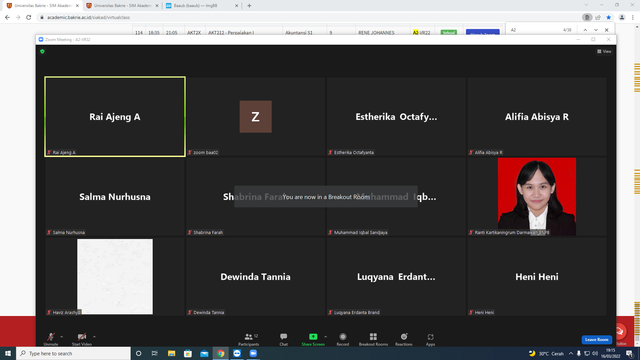Open the Chrome profile icon
The height and width of the screenshot is (360, 640).
[x=622, y=18]
